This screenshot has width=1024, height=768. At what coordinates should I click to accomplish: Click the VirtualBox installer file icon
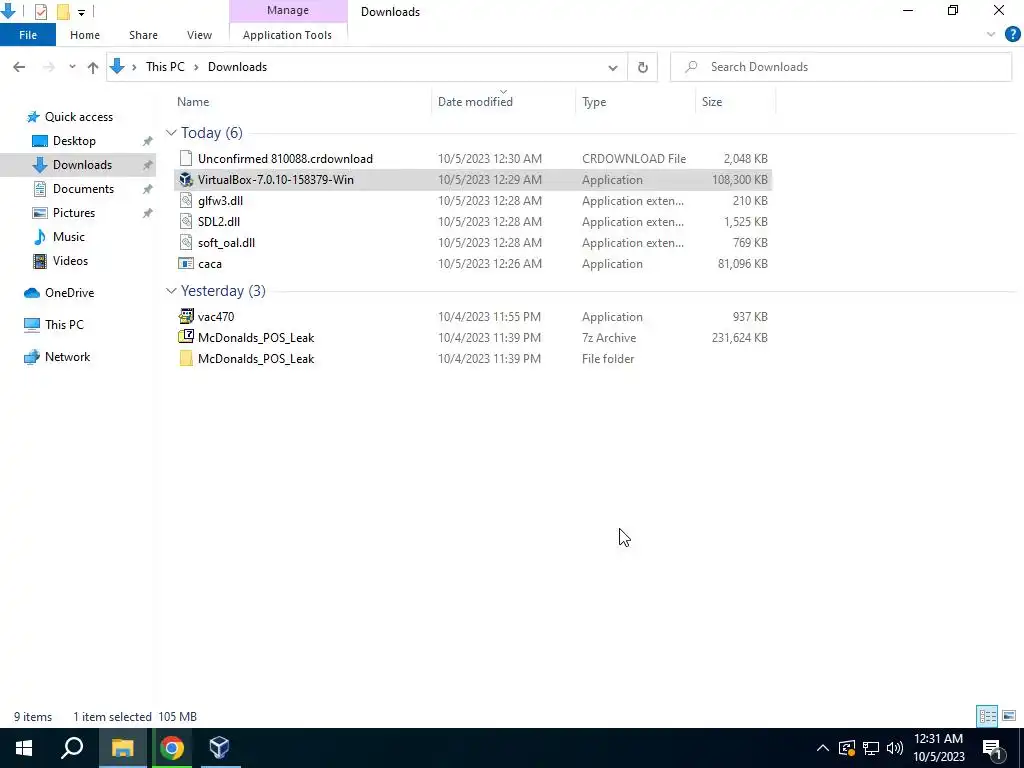click(x=186, y=180)
